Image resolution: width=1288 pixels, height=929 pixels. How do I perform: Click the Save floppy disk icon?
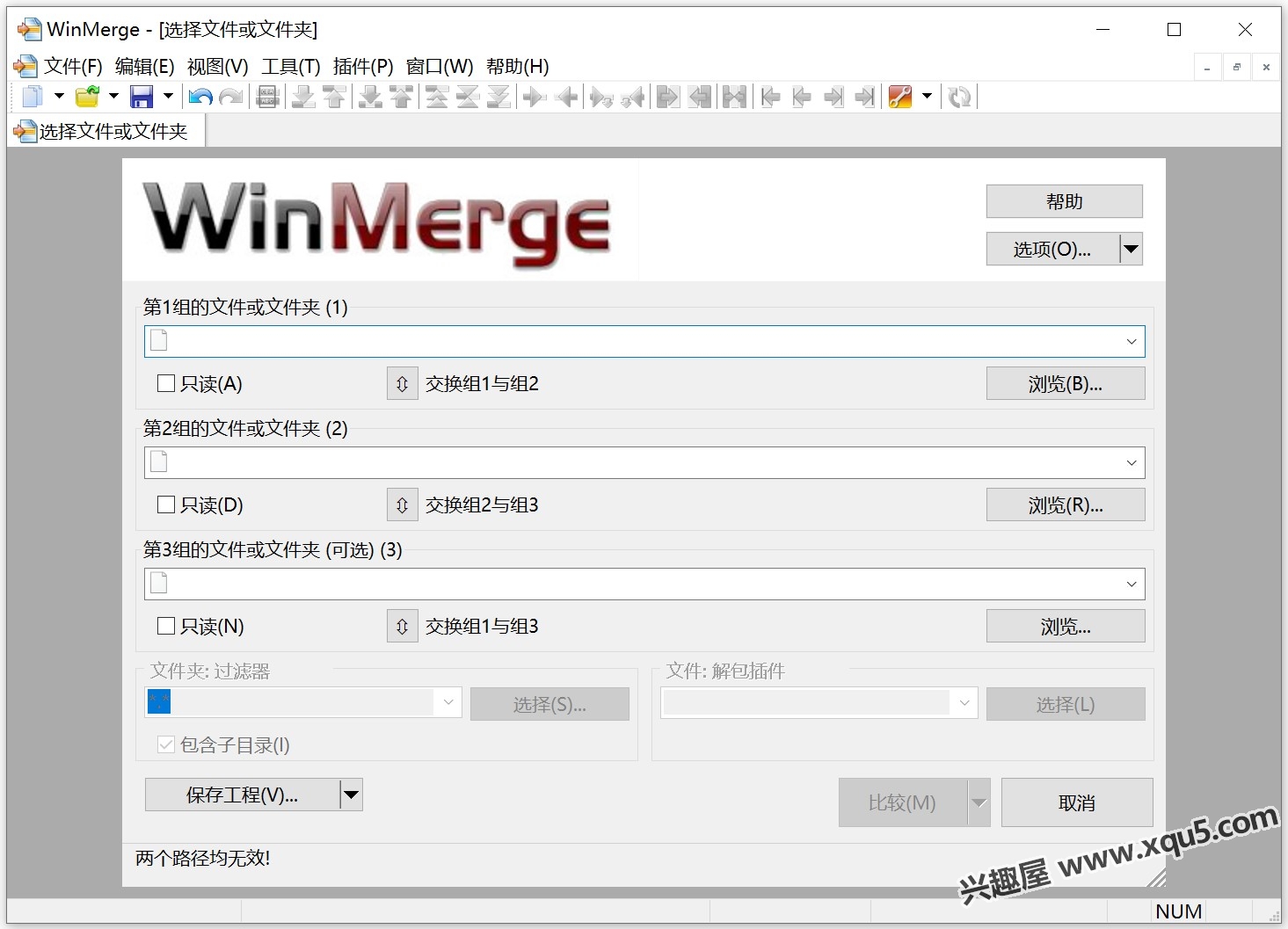pyautogui.click(x=142, y=97)
